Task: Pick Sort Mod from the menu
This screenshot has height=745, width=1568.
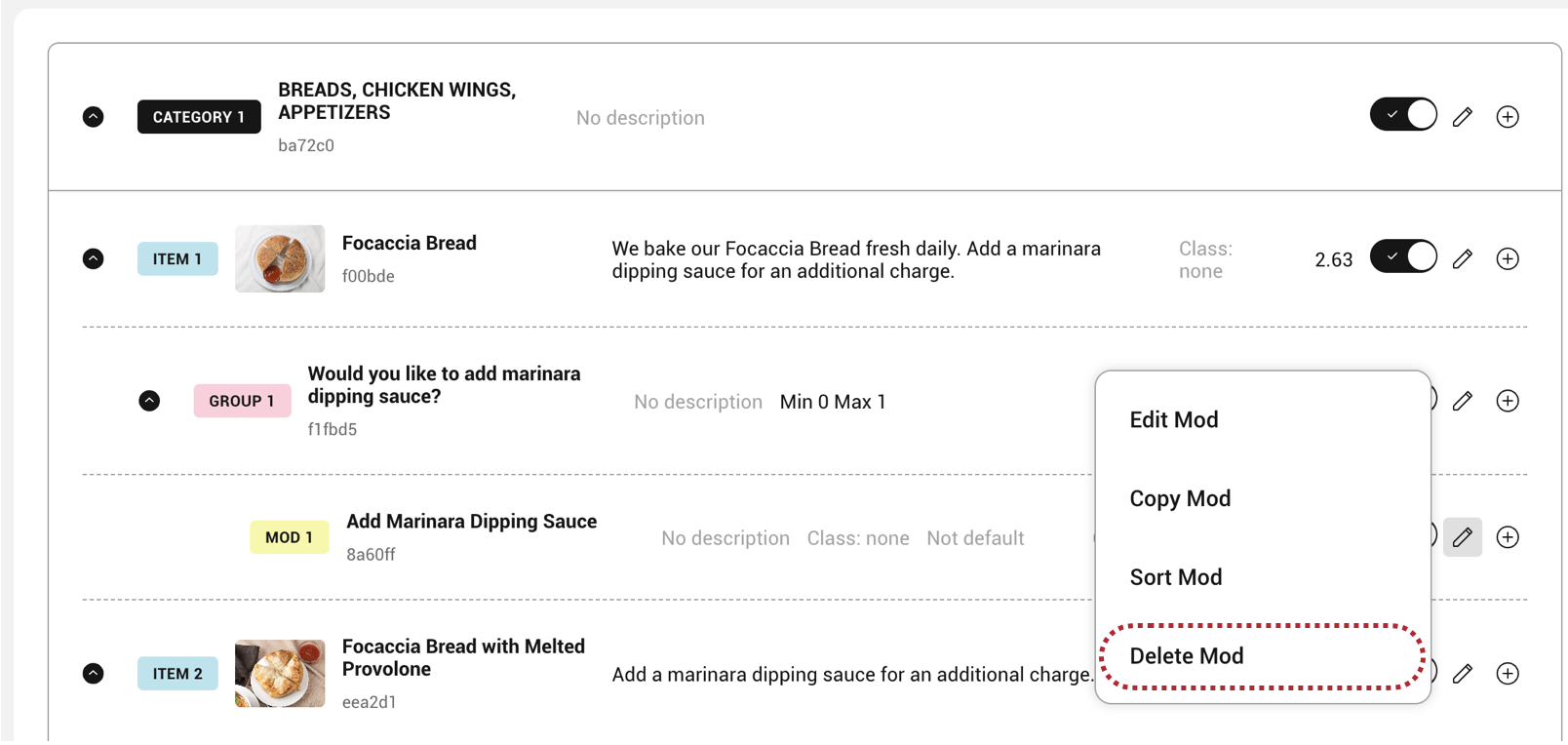Action: (x=1176, y=577)
